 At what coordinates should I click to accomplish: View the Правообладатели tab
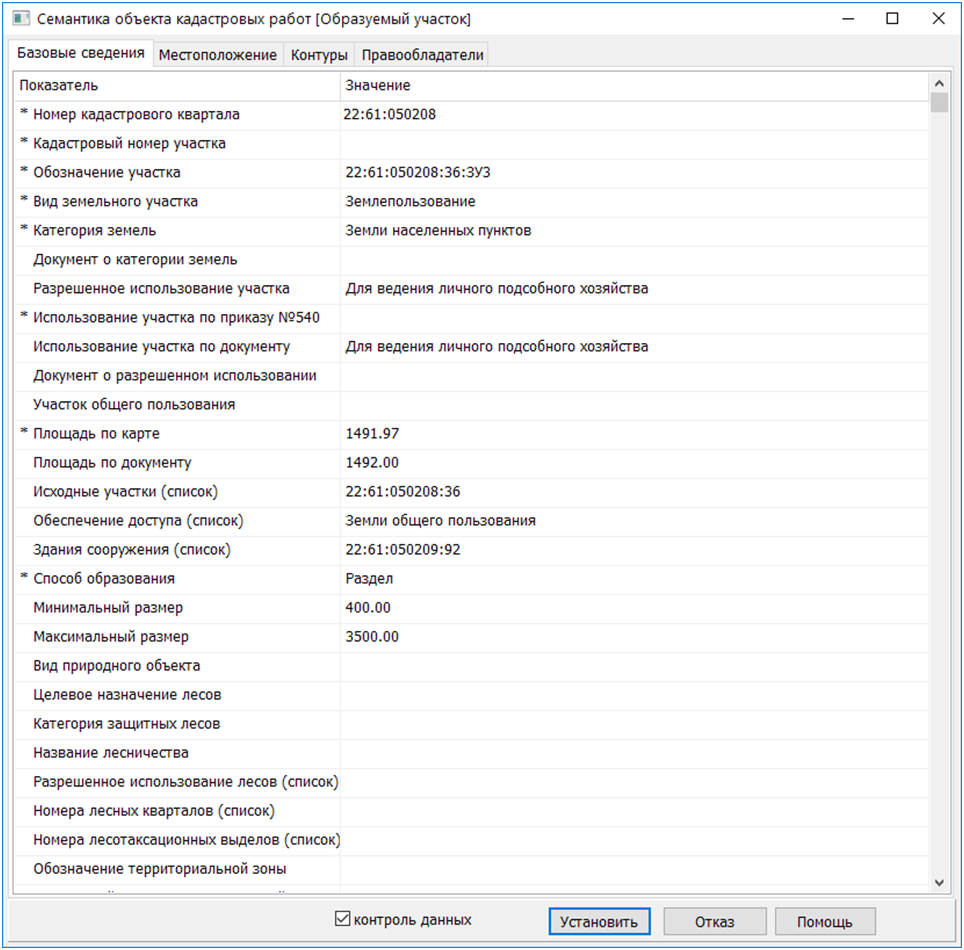[x=420, y=55]
